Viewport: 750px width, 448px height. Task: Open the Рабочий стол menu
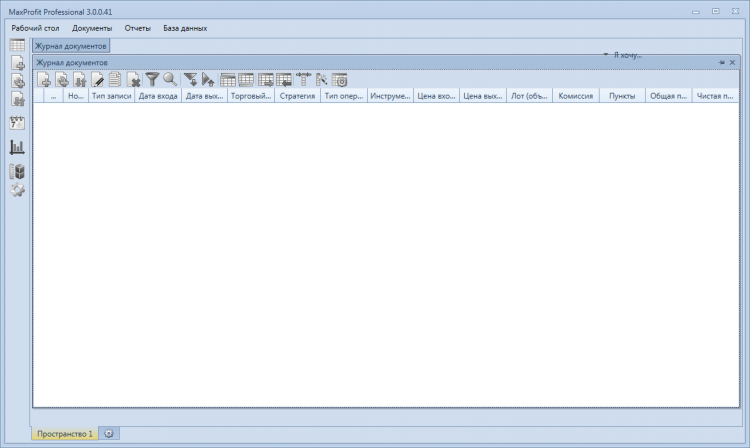[35, 28]
